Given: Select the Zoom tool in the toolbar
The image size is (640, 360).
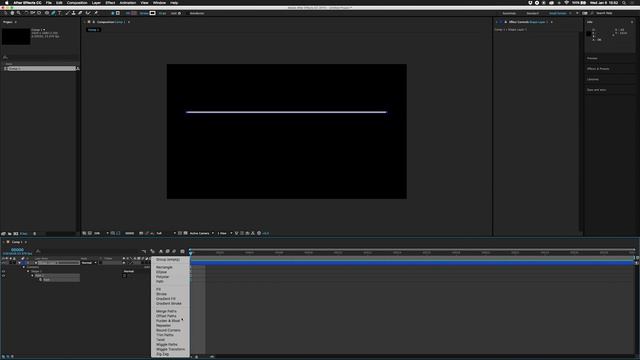Looking at the screenshot, I should click(18, 13).
